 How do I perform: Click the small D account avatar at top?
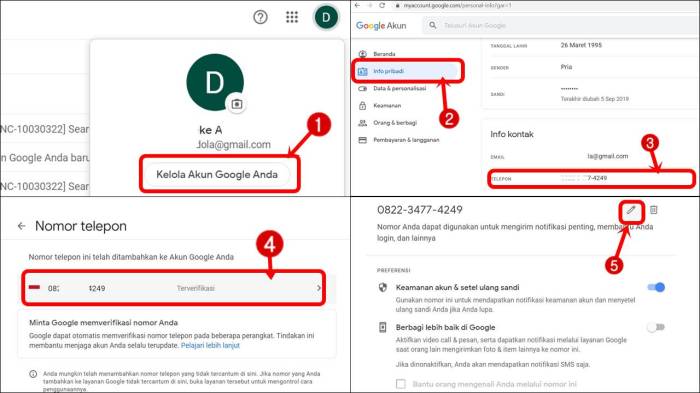click(326, 17)
